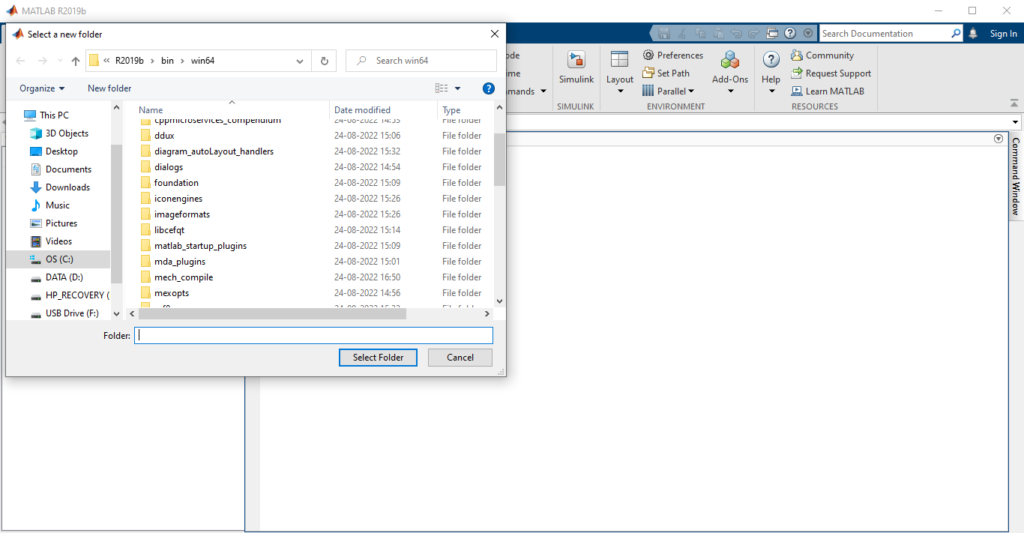Image resolution: width=1024 pixels, height=533 pixels.
Task: Refresh the win64 folder listing
Action: coord(324,61)
